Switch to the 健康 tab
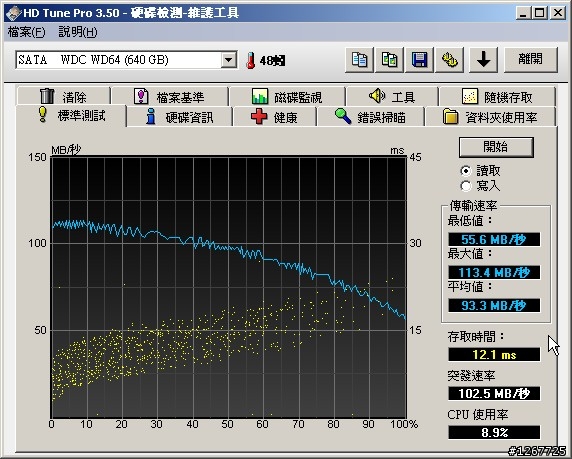This screenshot has height=459, width=572. [x=275, y=117]
